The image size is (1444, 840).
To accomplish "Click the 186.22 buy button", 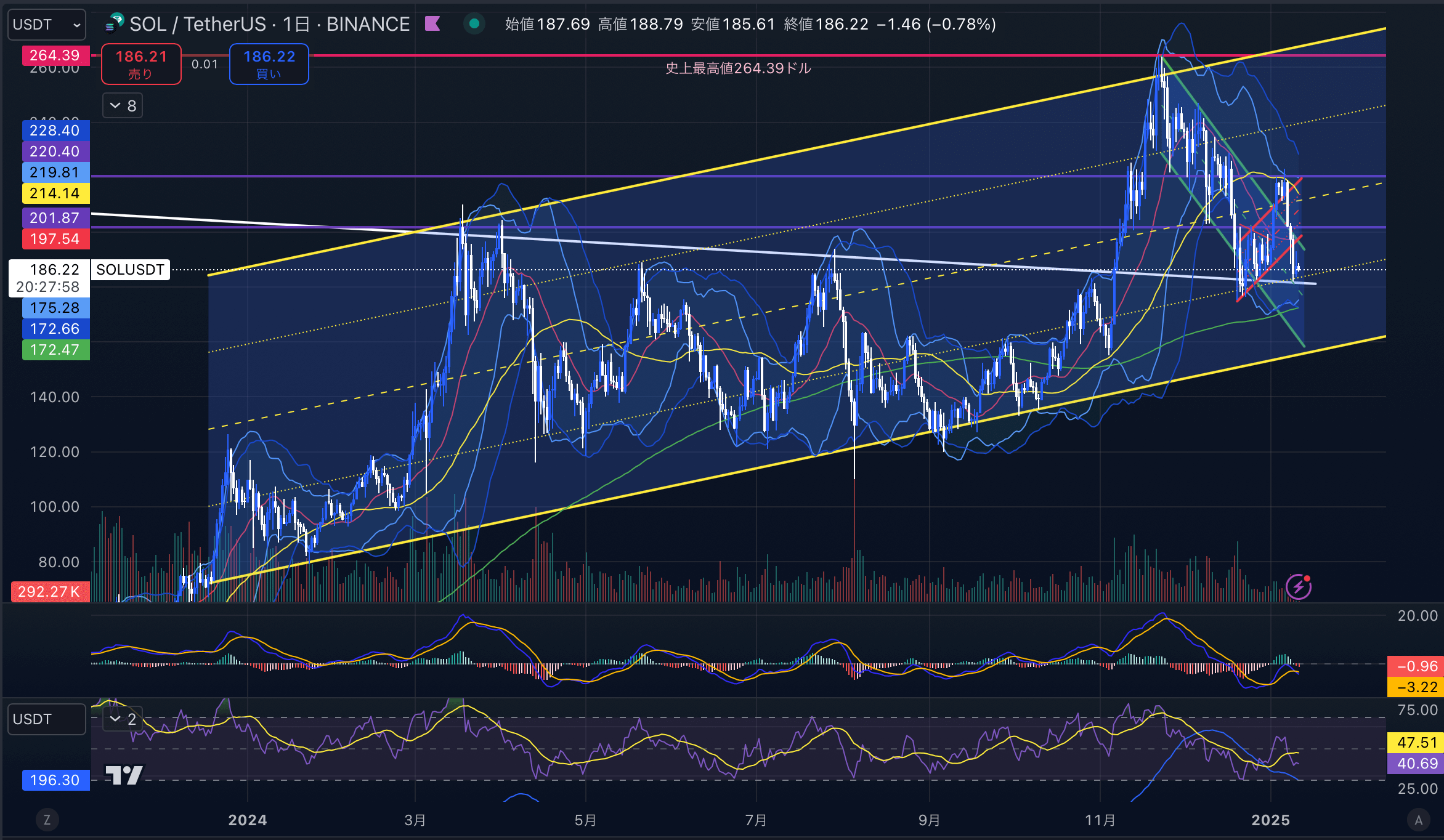I will pyautogui.click(x=269, y=64).
